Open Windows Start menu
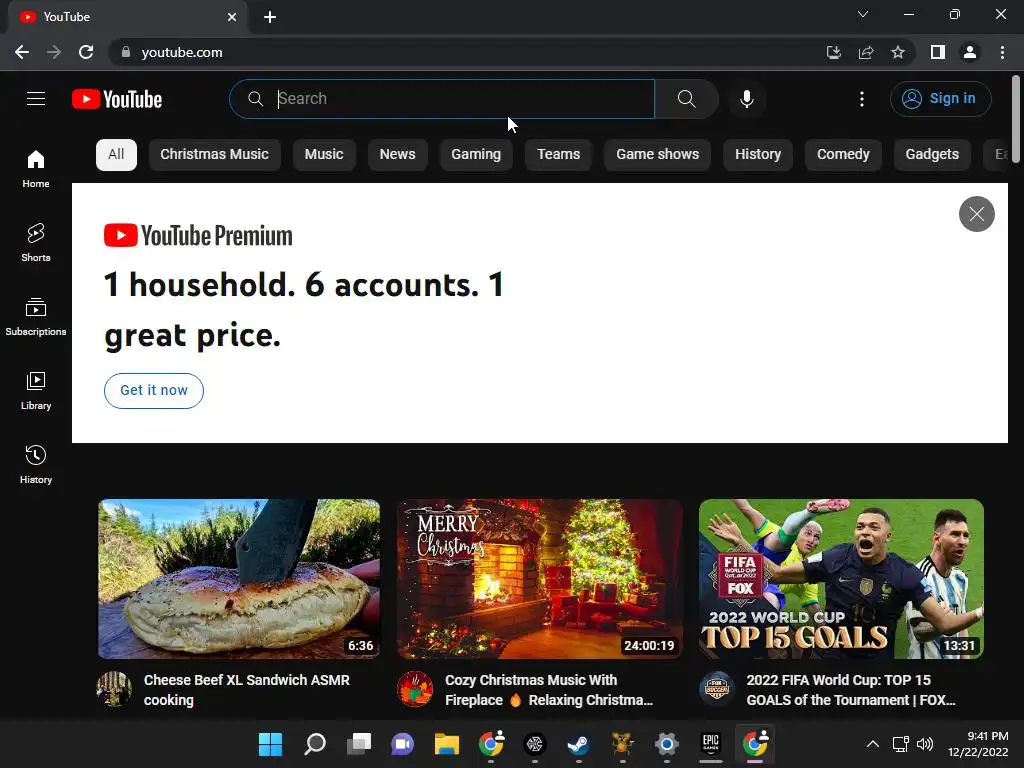 point(270,744)
